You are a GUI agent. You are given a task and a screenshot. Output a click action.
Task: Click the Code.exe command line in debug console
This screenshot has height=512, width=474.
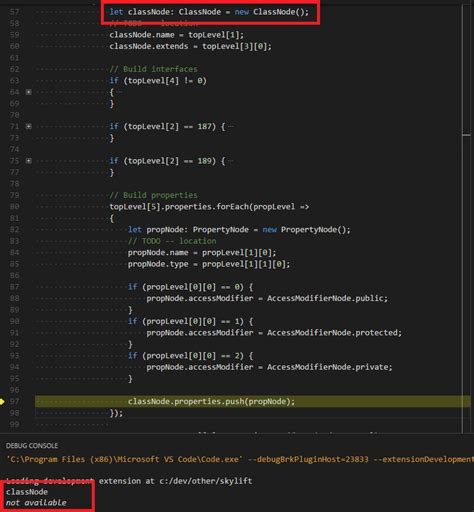point(240,459)
